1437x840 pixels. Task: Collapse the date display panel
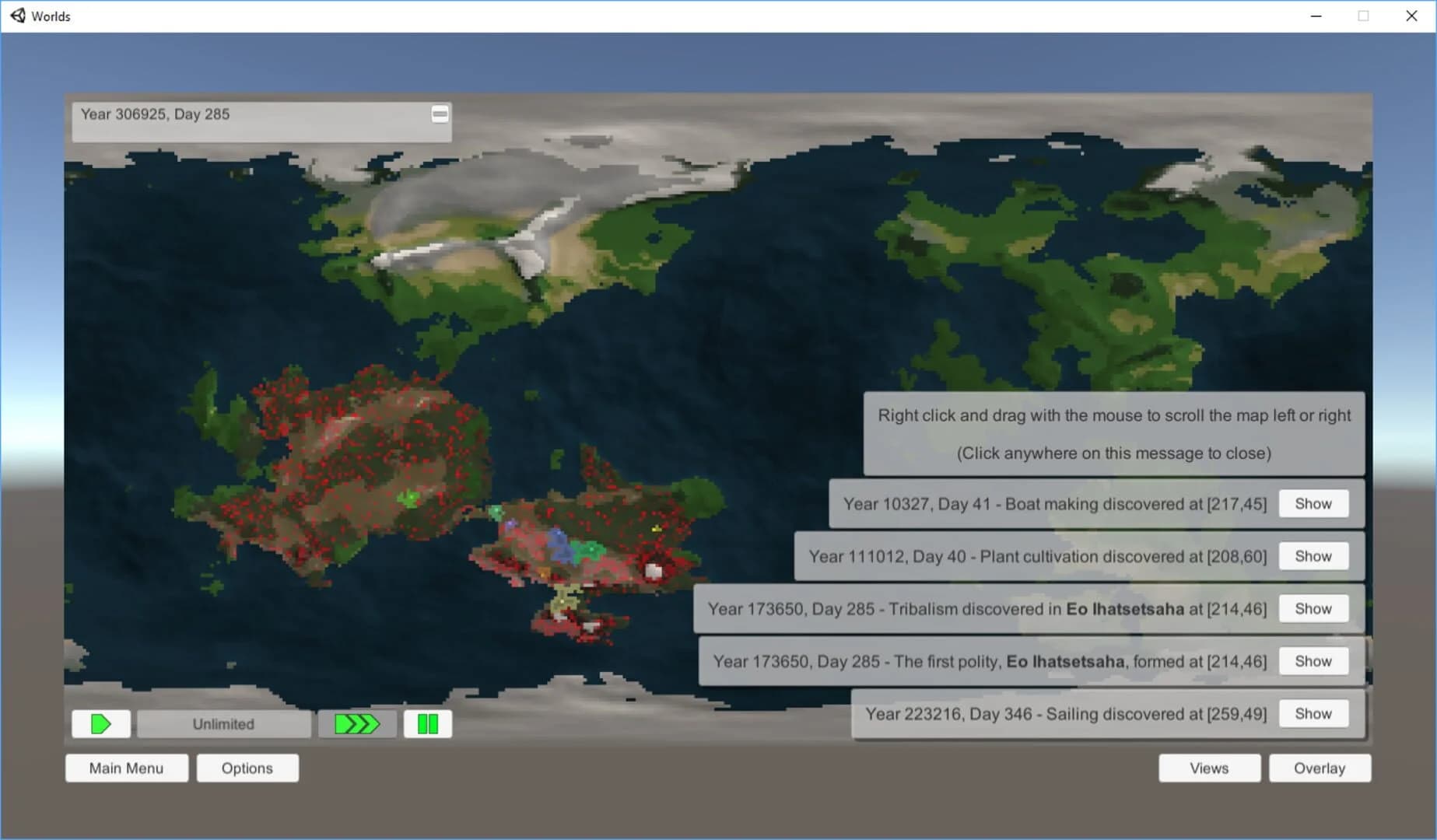pos(438,114)
